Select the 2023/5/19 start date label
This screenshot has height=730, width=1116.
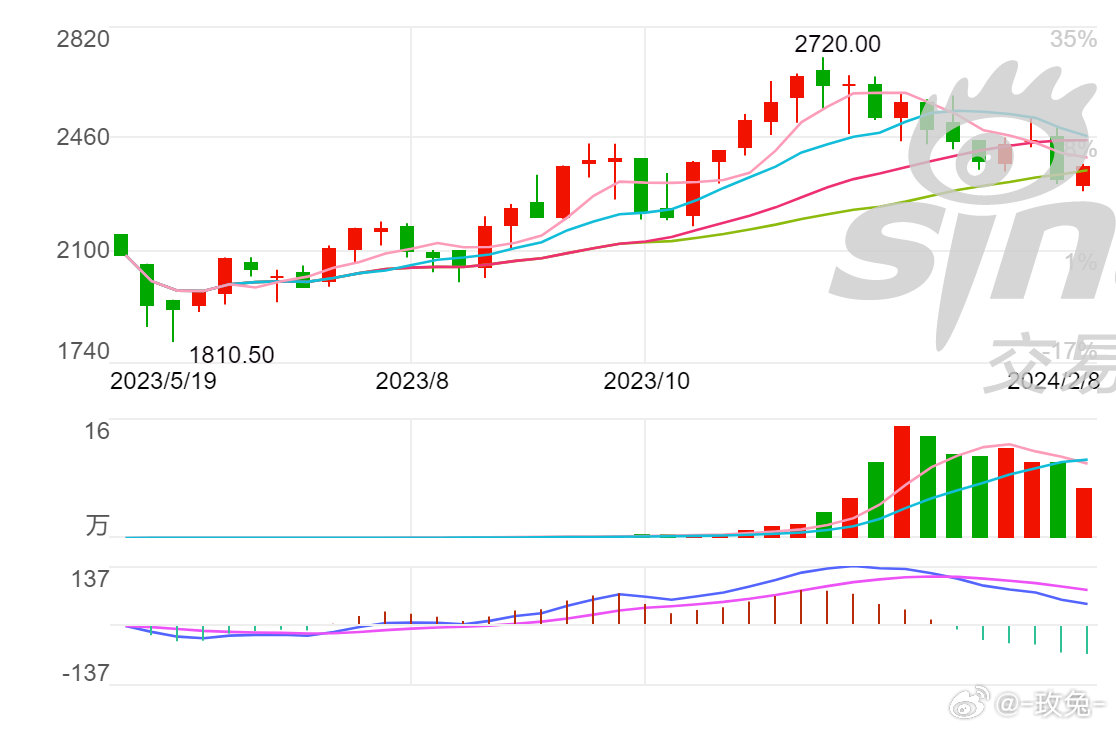163,381
